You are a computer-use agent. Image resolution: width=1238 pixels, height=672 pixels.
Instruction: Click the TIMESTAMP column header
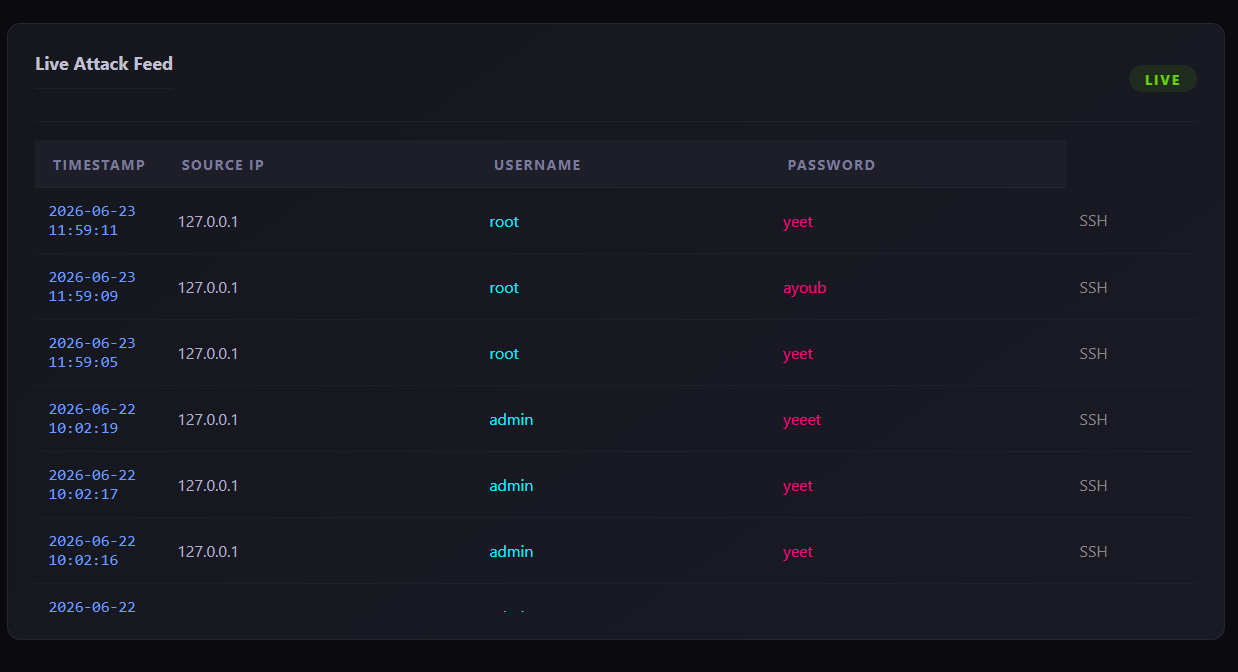click(x=99, y=165)
